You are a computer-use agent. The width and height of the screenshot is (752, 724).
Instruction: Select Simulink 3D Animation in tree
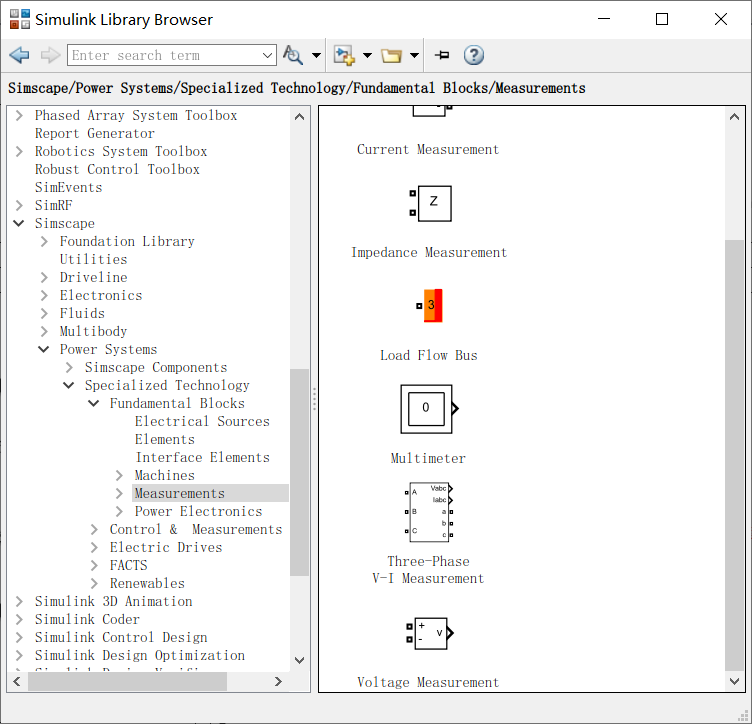tap(113, 602)
